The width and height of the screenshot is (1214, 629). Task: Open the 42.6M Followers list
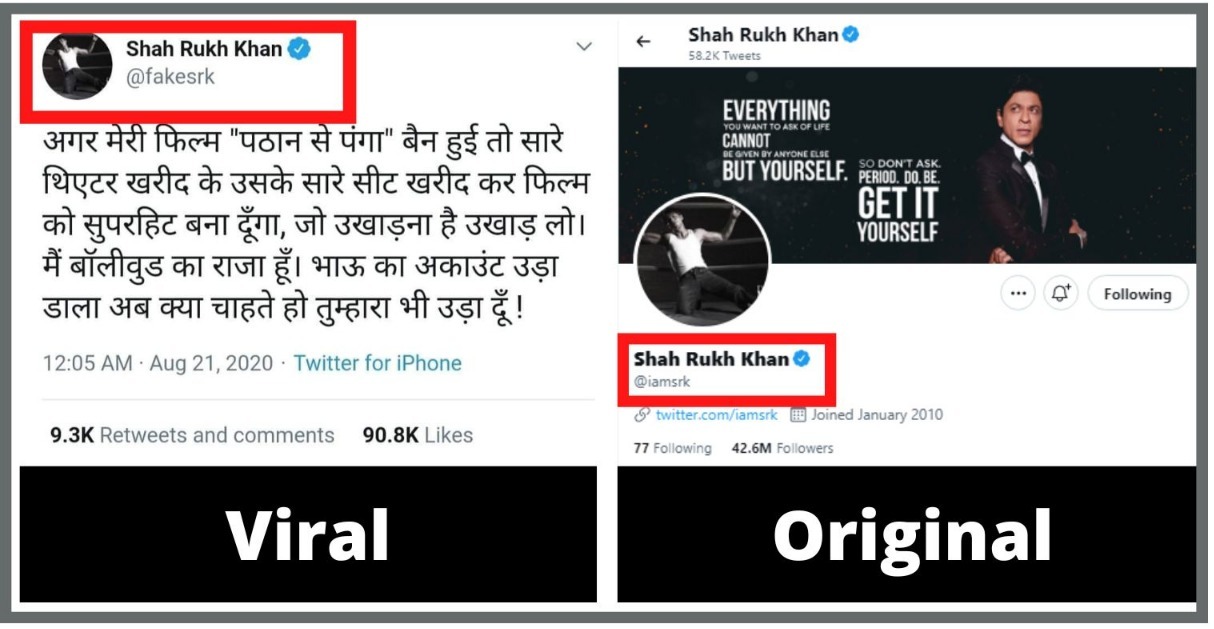(782, 448)
